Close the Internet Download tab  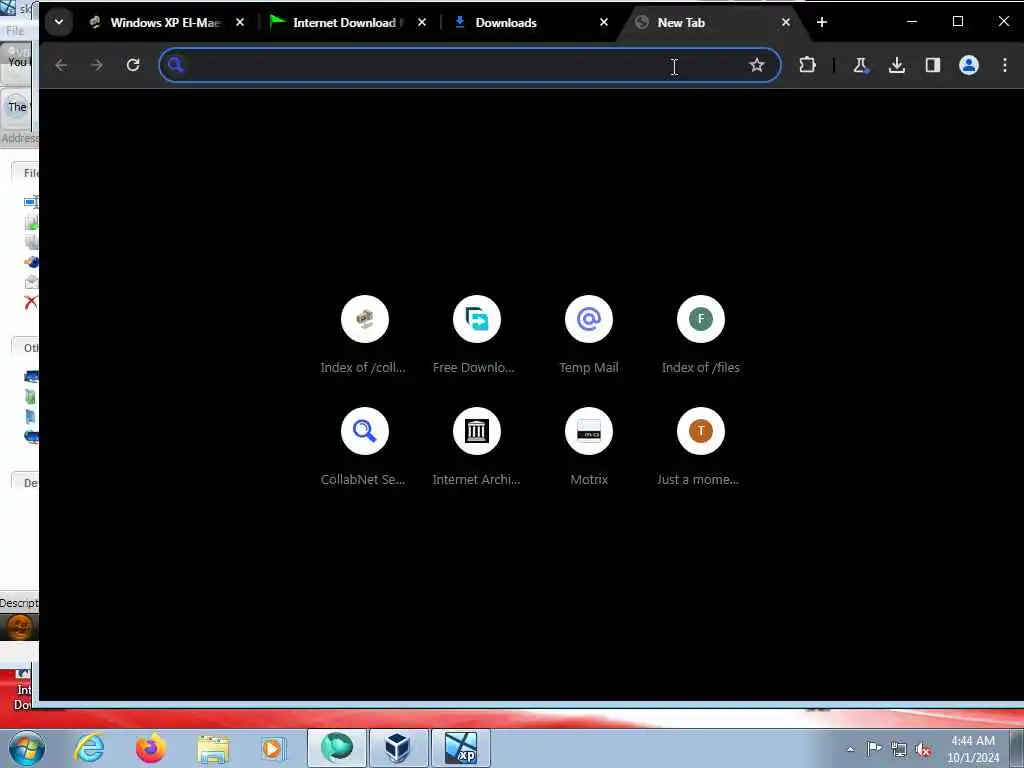point(422,22)
